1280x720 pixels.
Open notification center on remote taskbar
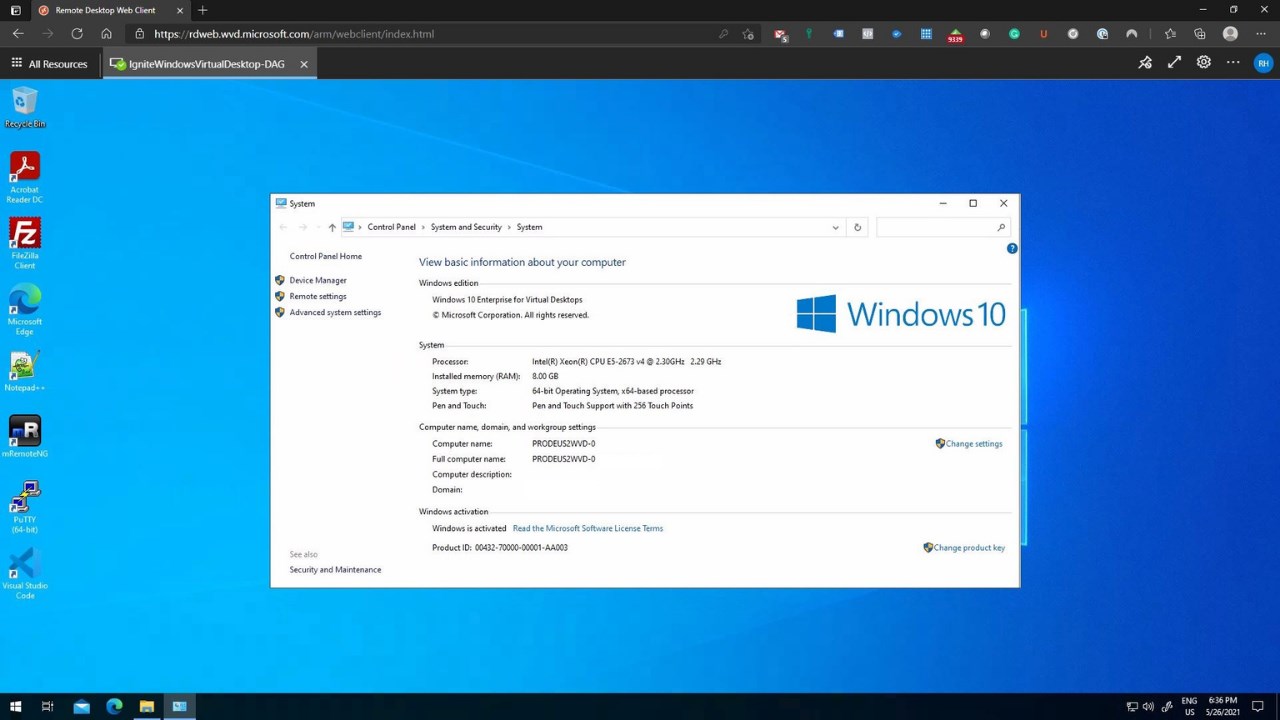pyautogui.click(x=1259, y=707)
